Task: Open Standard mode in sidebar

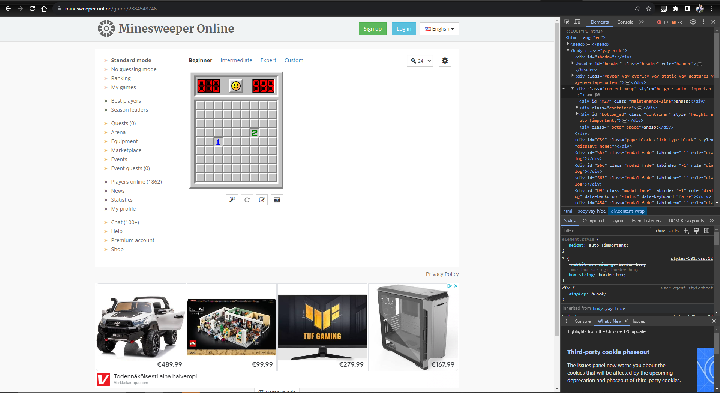Action: (131, 60)
